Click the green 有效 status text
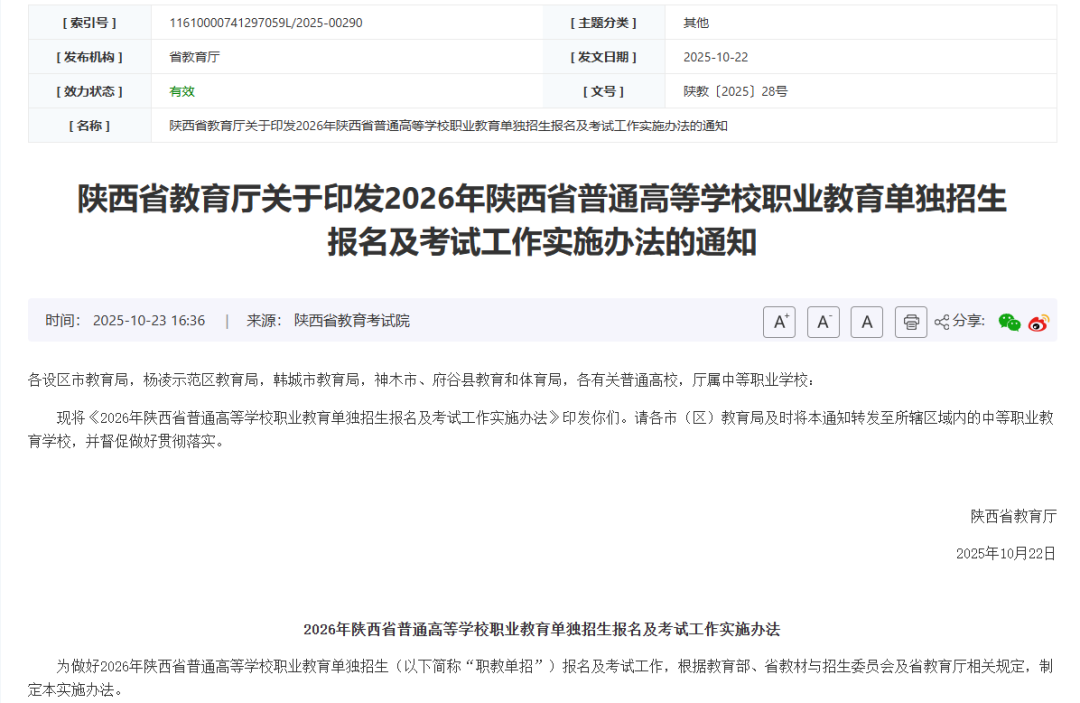The width and height of the screenshot is (1080, 703). [182, 92]
